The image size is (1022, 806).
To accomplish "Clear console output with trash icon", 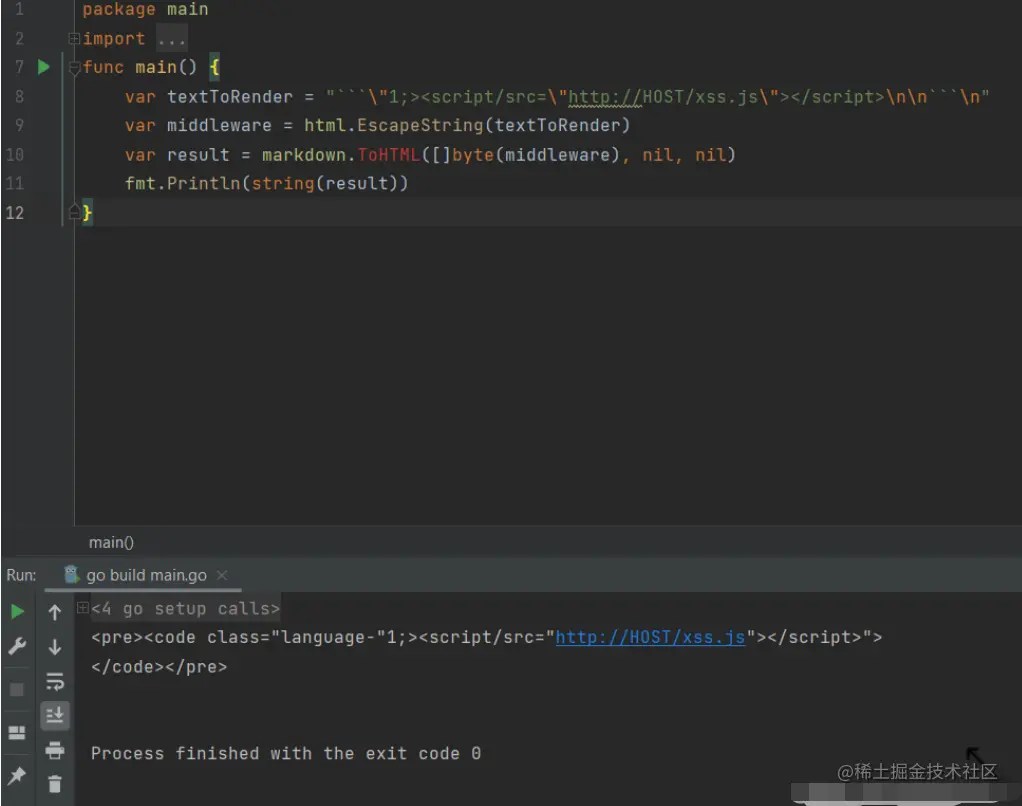I will pos(55,784).
